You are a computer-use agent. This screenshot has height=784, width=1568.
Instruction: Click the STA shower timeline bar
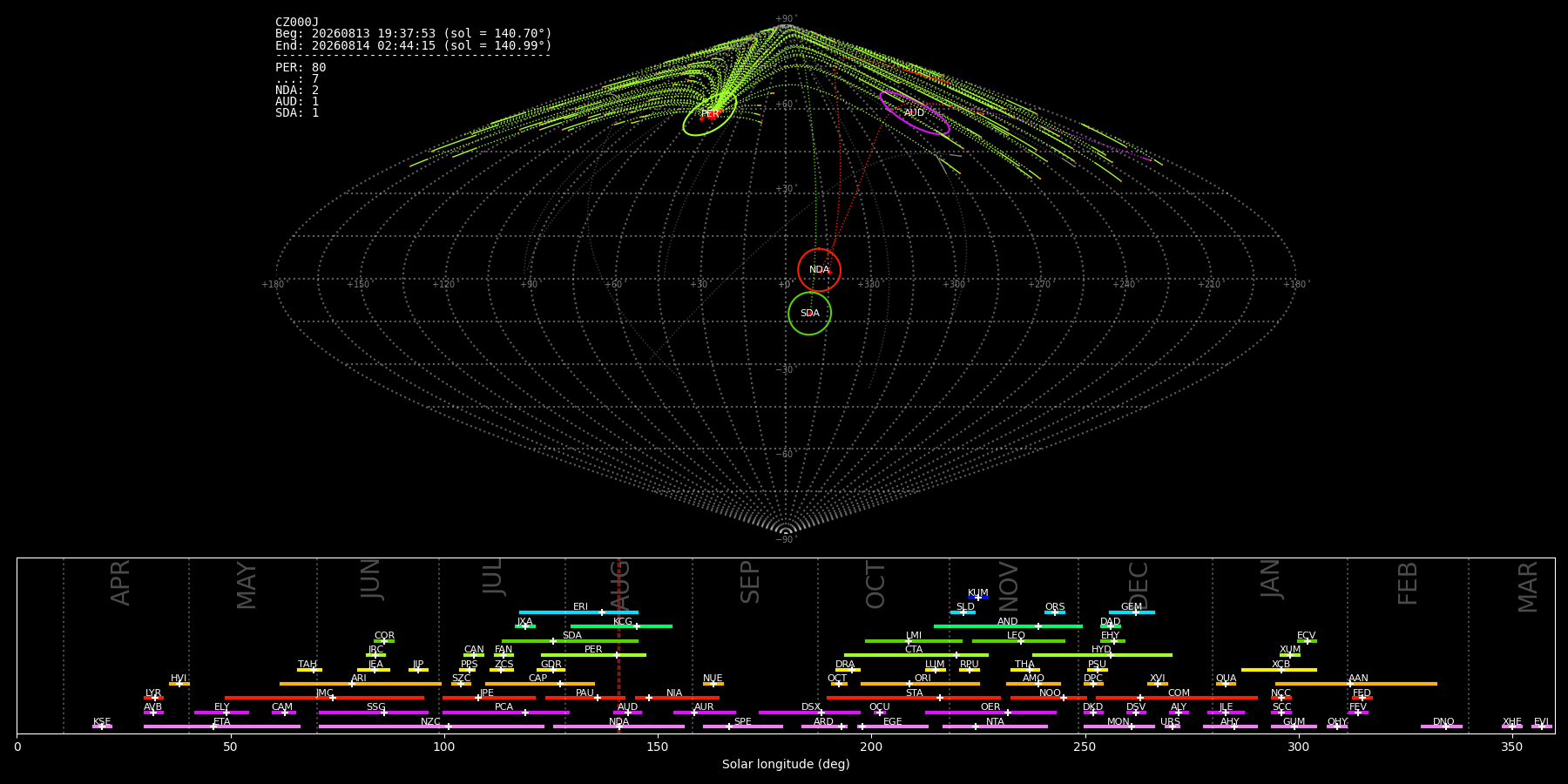(914, 698)
